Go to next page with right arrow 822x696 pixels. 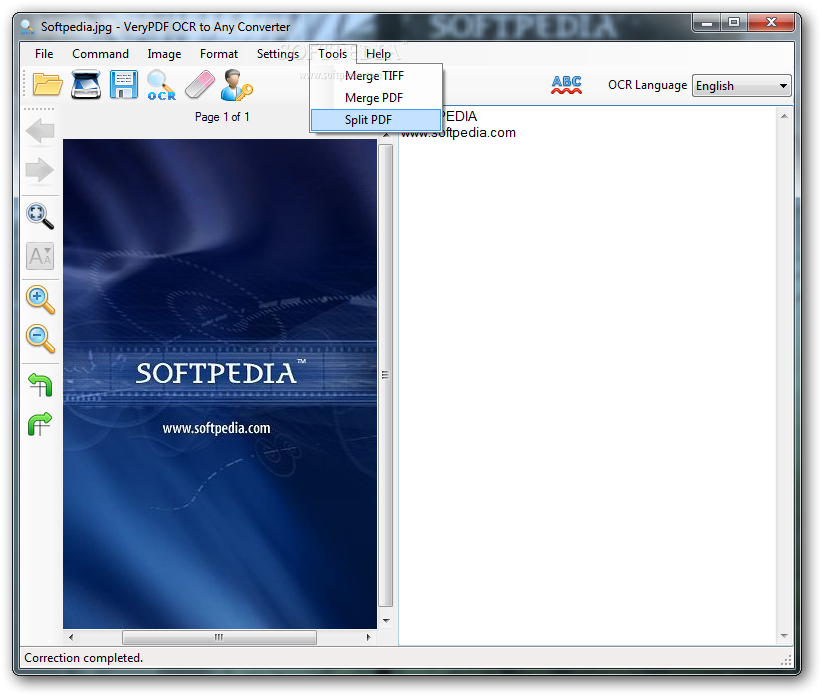(x=40, y=170)
